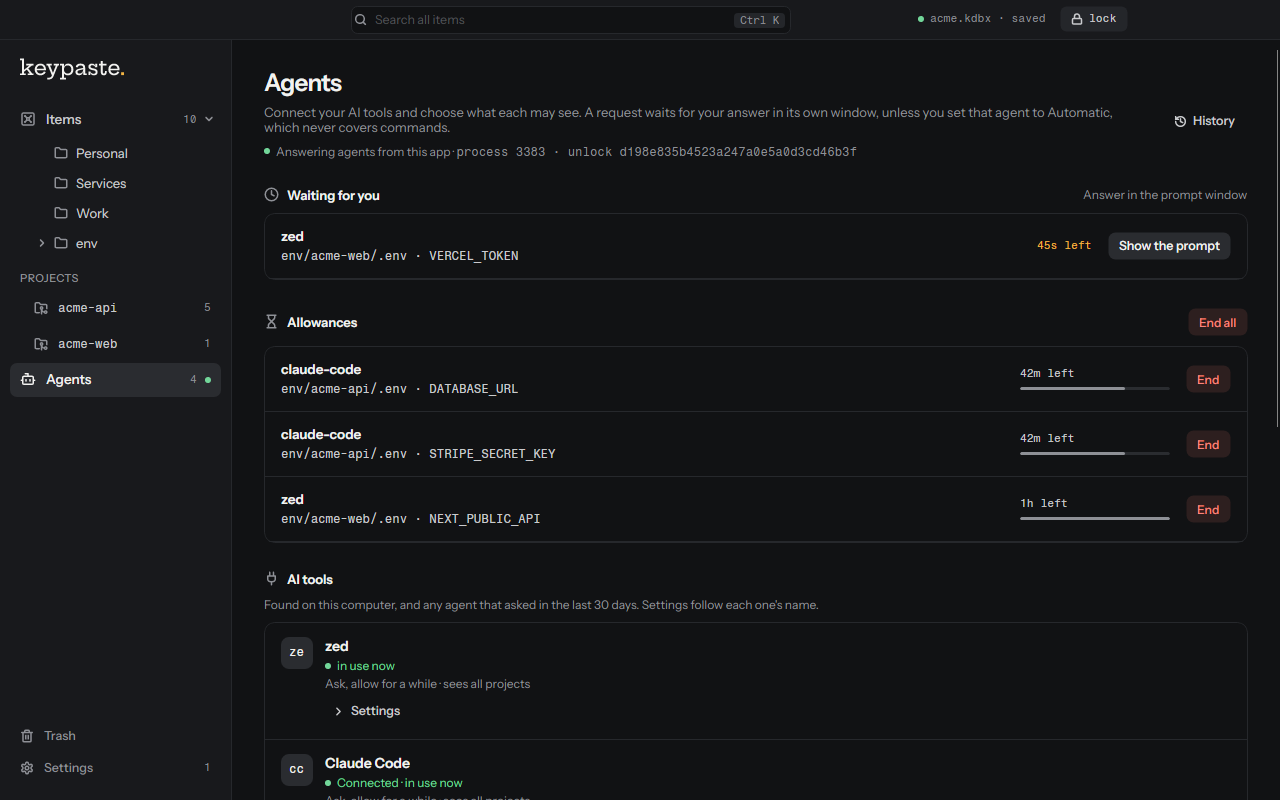
Task: Open the Items section in sidebar
Action: 116,119
